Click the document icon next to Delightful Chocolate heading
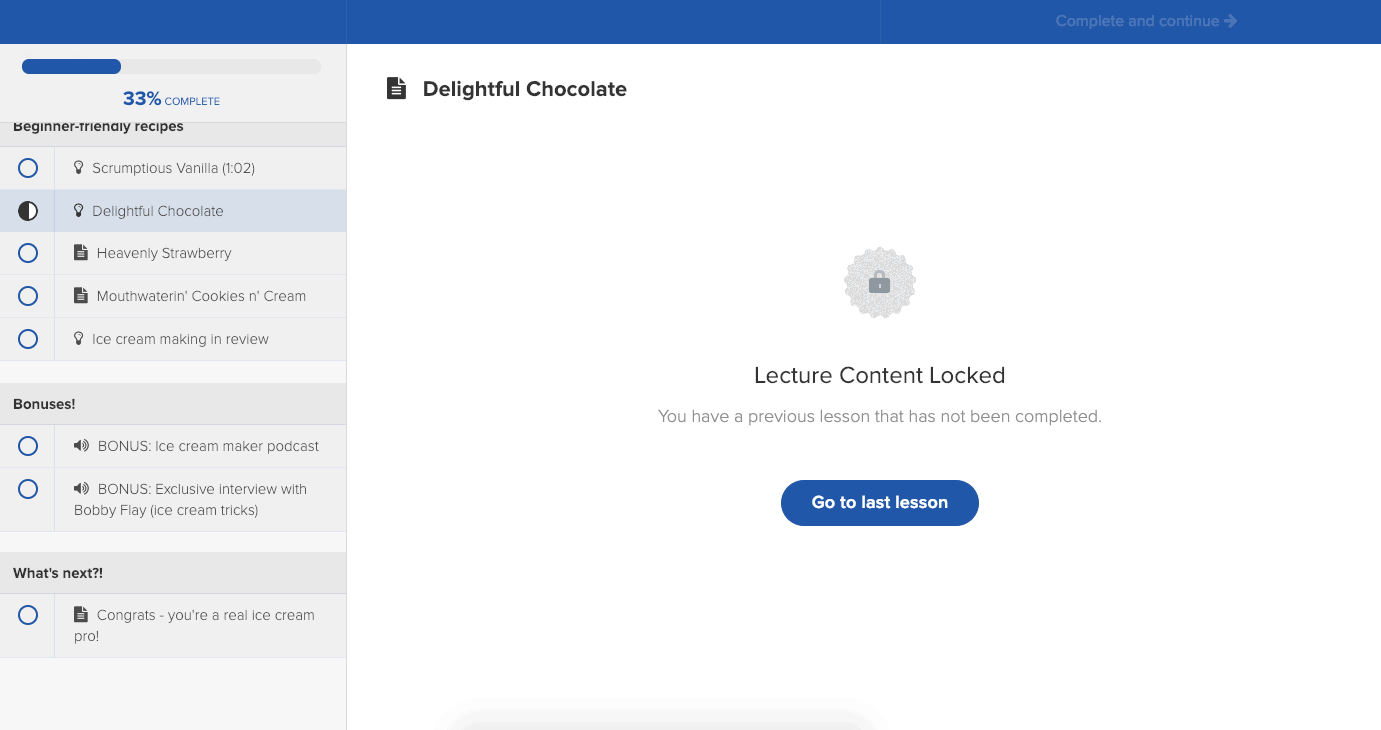The image size is (1381, 730). pos(397,89)
